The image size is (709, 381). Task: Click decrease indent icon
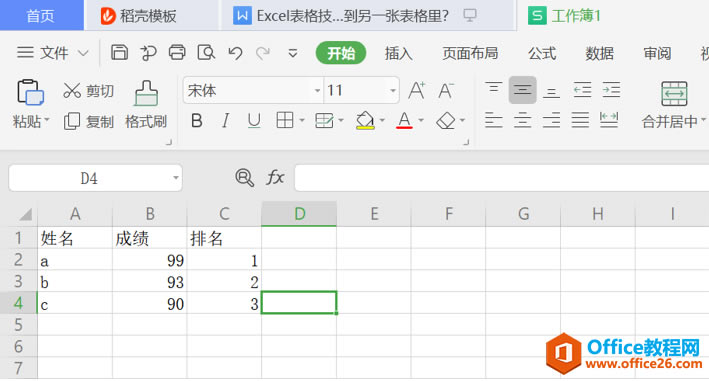[582, 90]
